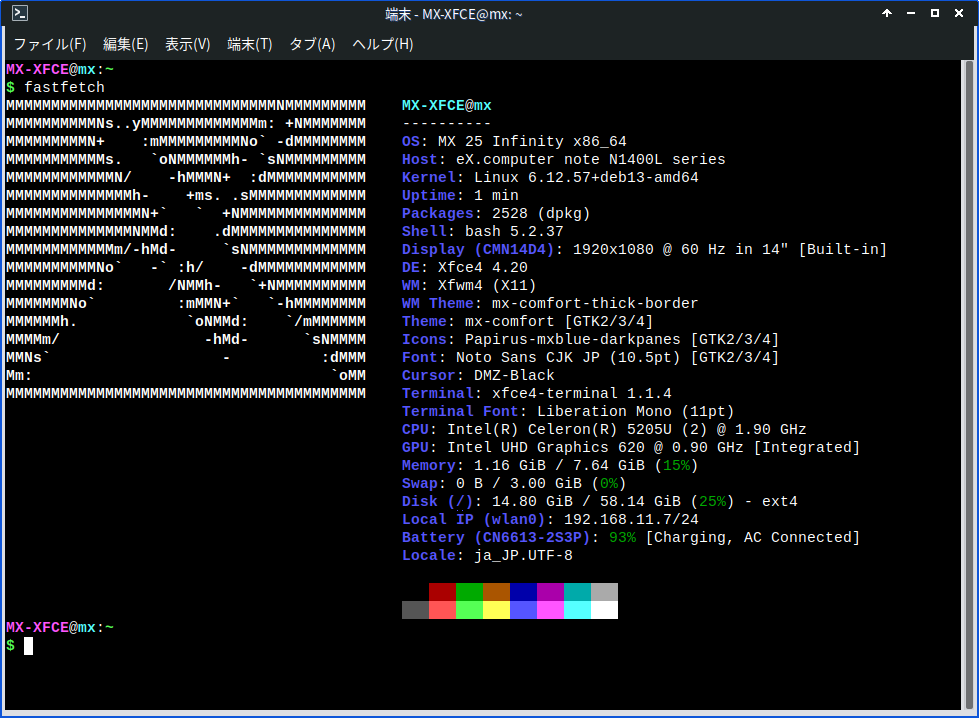
Task: Click the bright yellow palette color block
Action: (496, 610)
